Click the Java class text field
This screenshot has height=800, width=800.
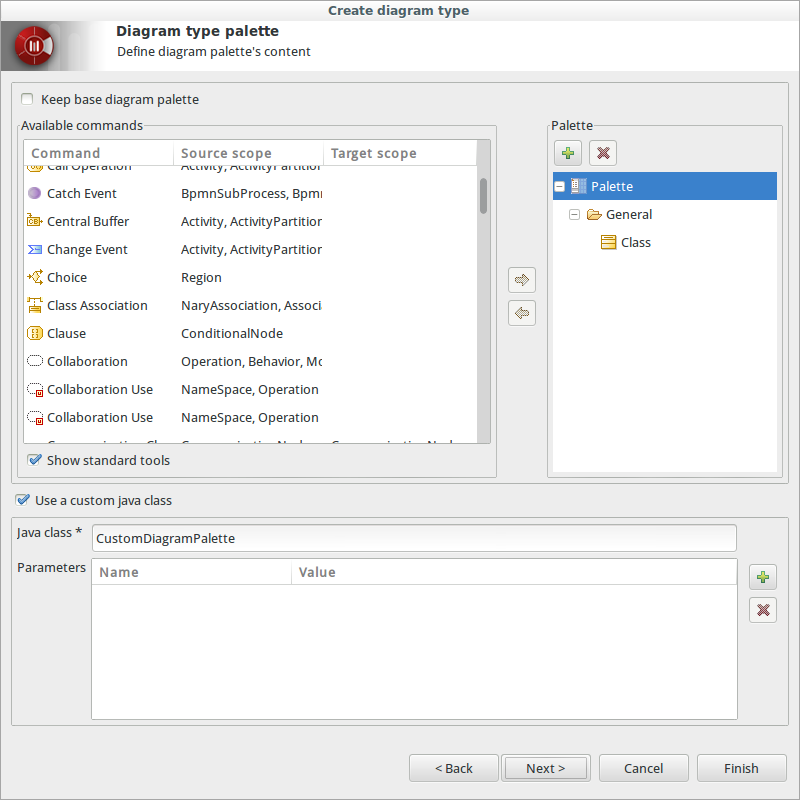pos(414,538)
